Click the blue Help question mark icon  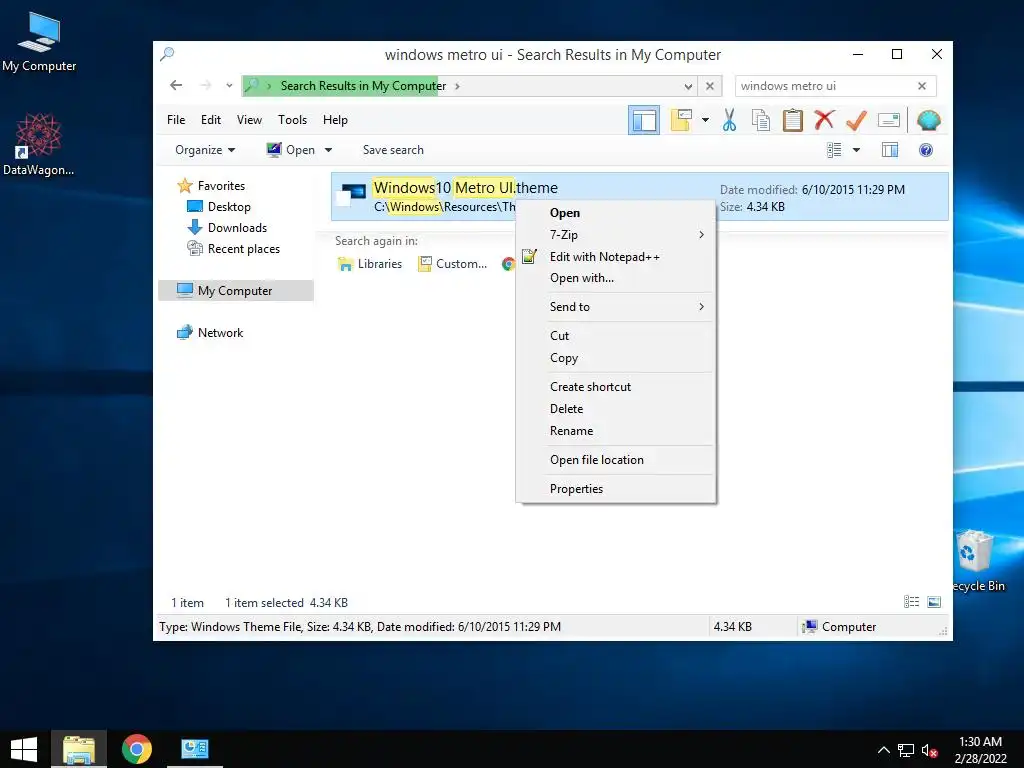(925, 150)
